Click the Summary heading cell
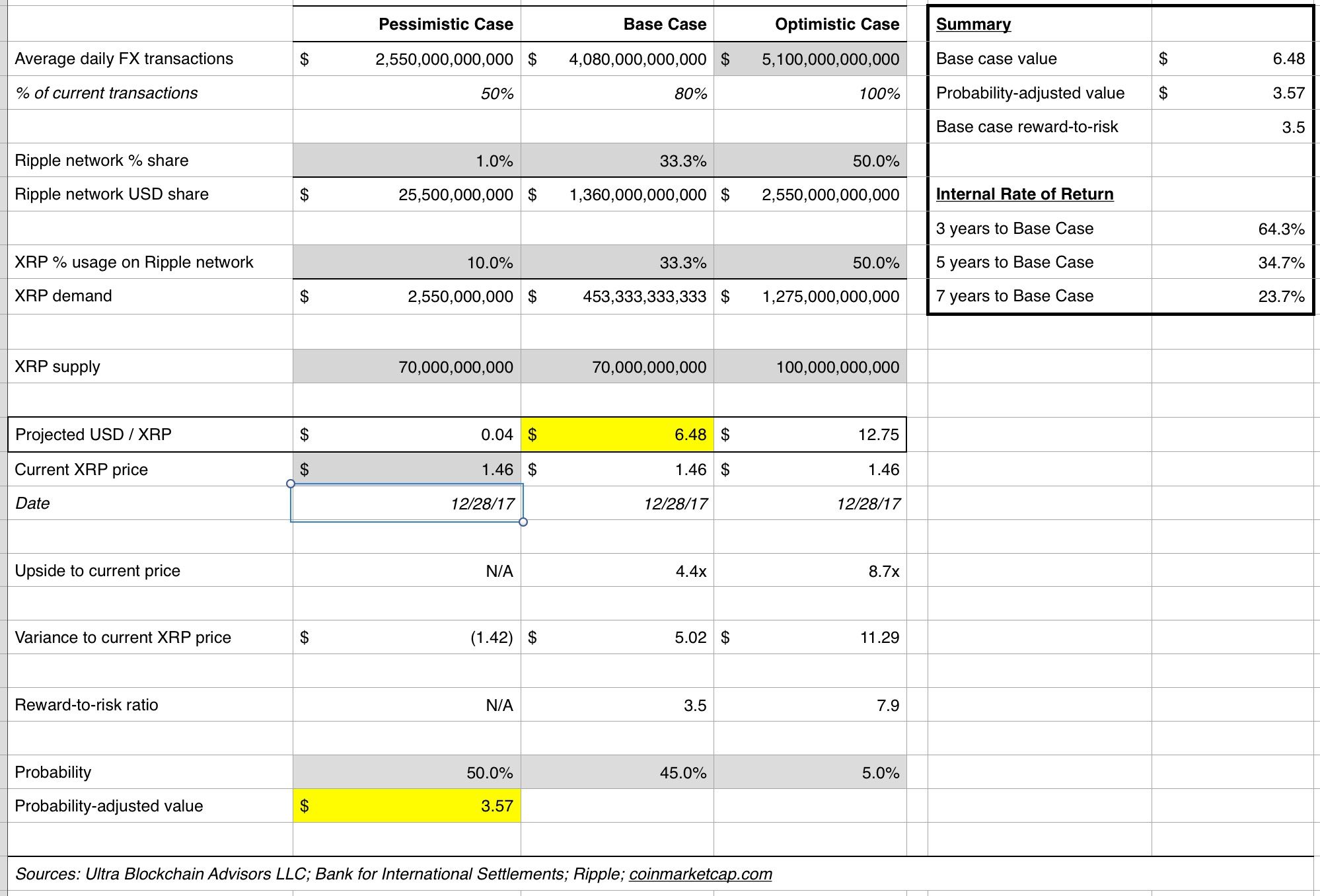This screenshot has height=896, width=1320. pyautogui.click(x=1040, y=24)
